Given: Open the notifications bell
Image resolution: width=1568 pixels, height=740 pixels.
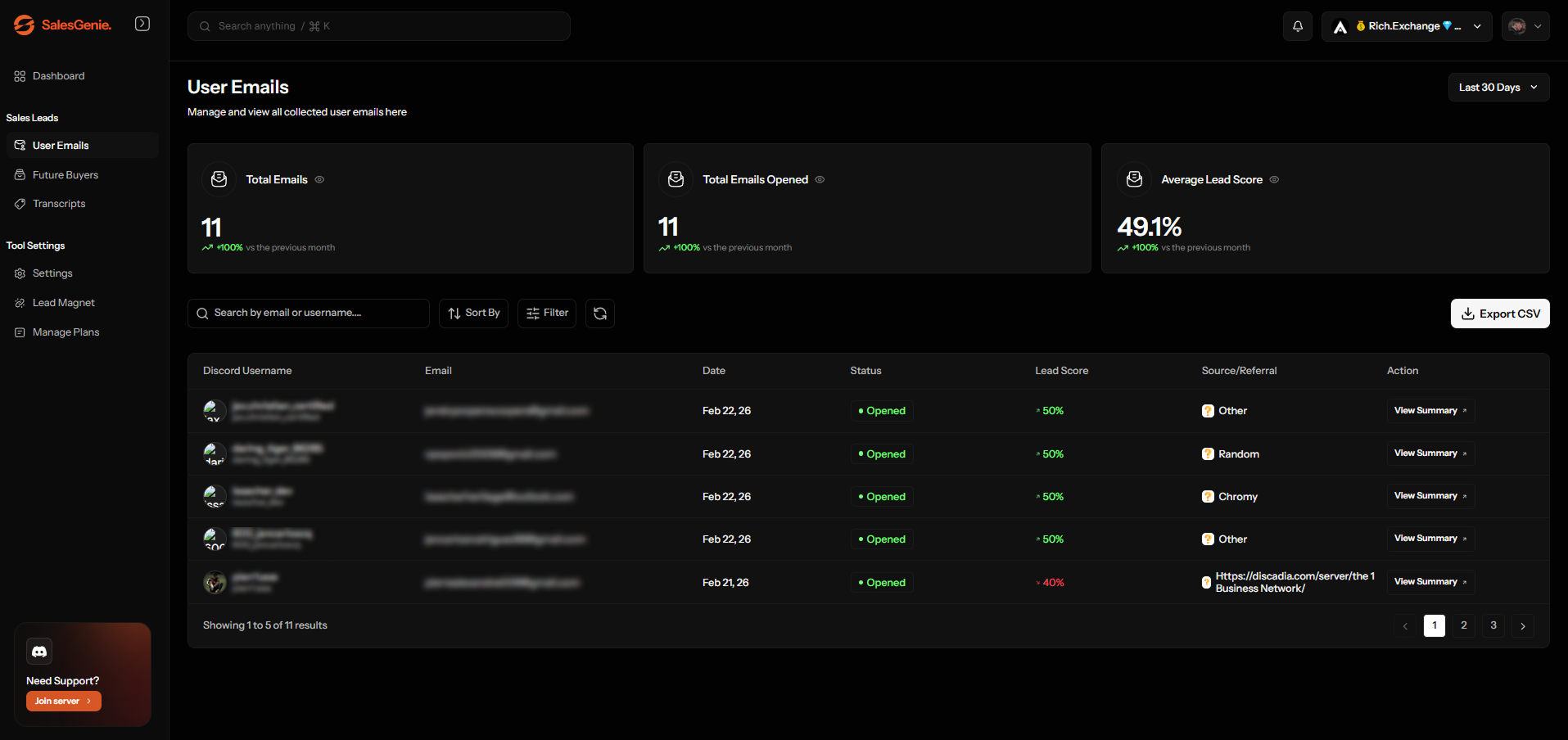Looking at the screenshot, I should point(1297,25).
